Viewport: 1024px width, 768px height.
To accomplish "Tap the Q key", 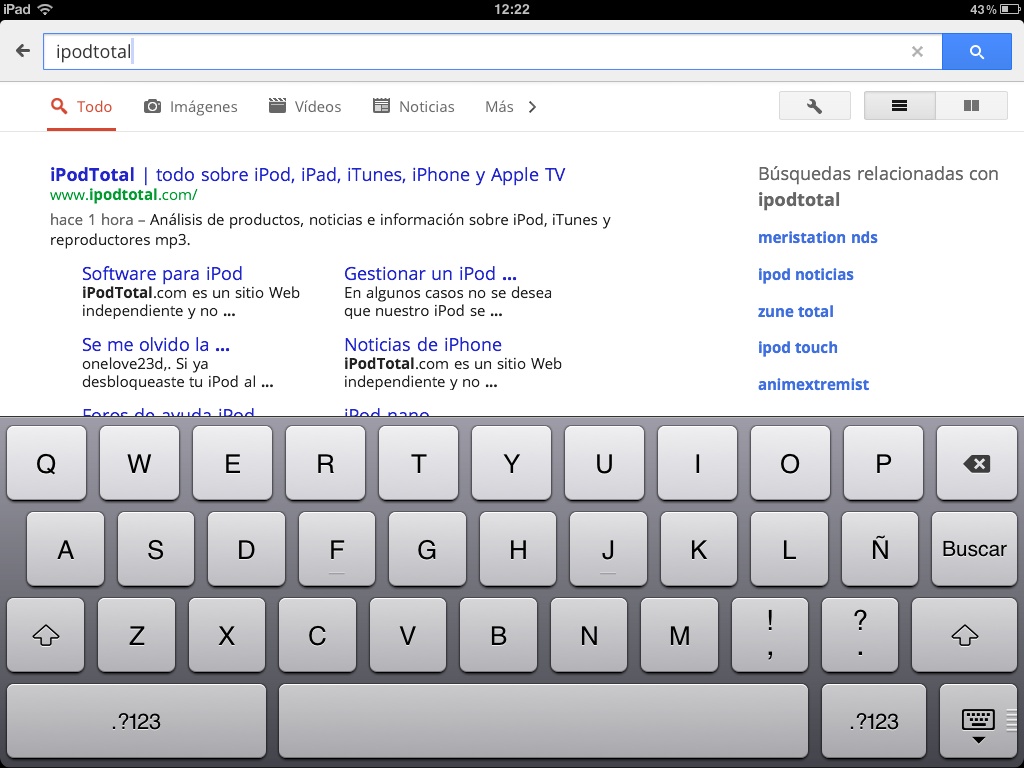I will (x=46, y=463).
